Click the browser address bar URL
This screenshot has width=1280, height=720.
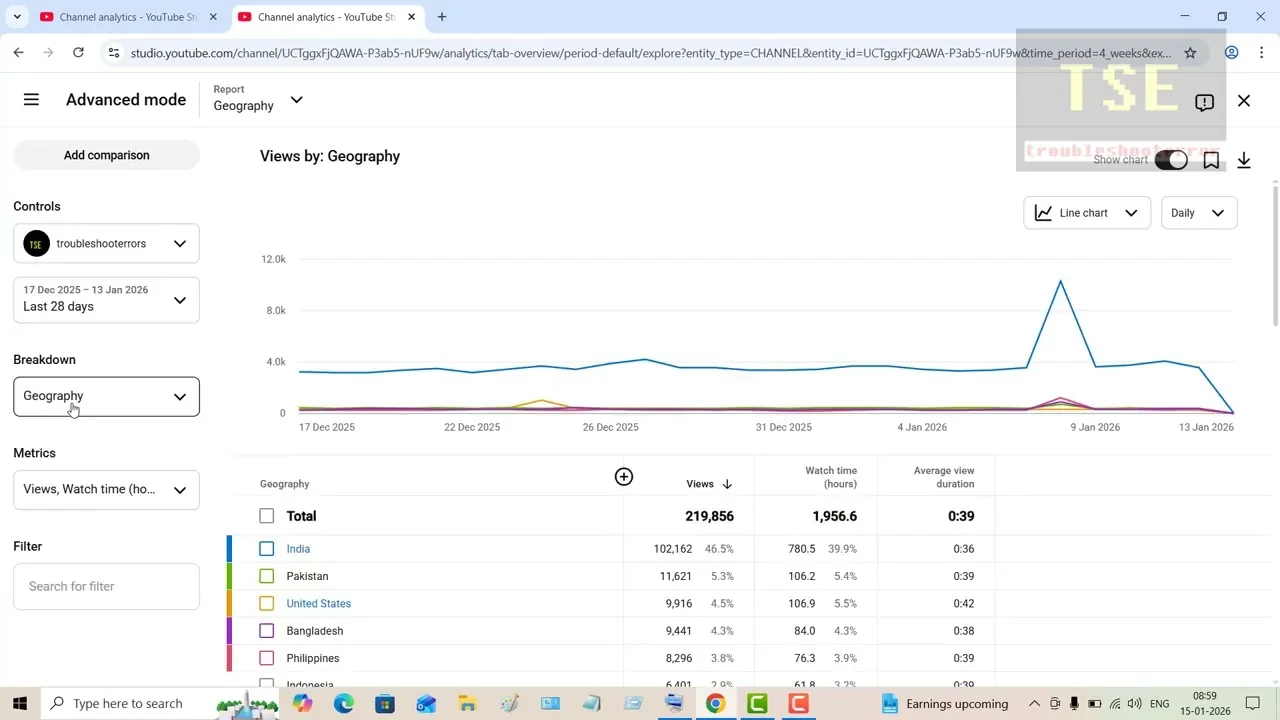650,53
